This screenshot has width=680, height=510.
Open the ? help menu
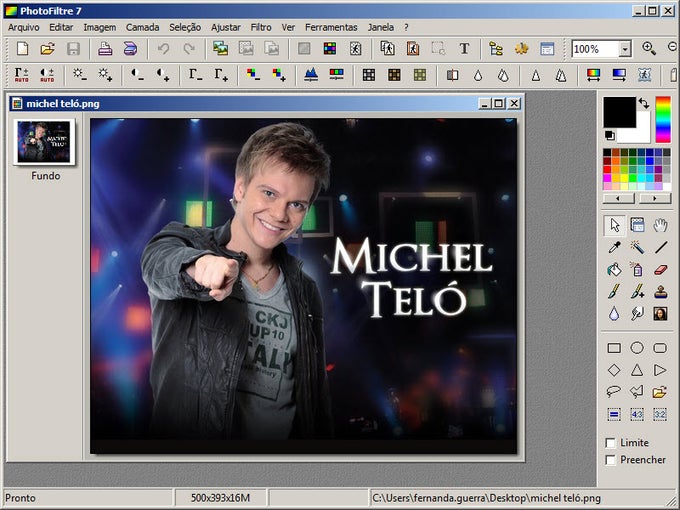pyautogui.click(x=406, y=27)
